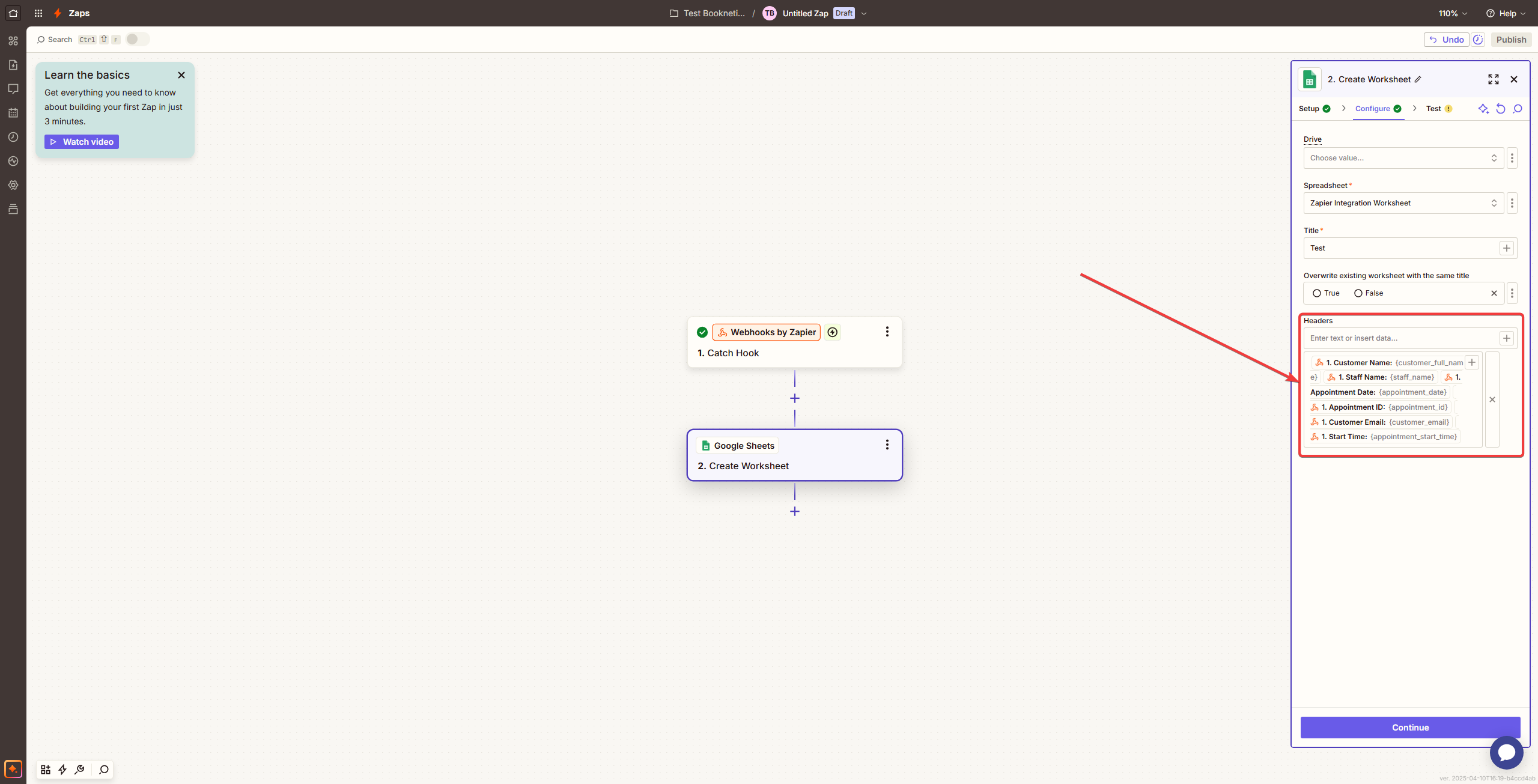Open the chat support bubble

pyautogui.click(x=1507, y=752)
